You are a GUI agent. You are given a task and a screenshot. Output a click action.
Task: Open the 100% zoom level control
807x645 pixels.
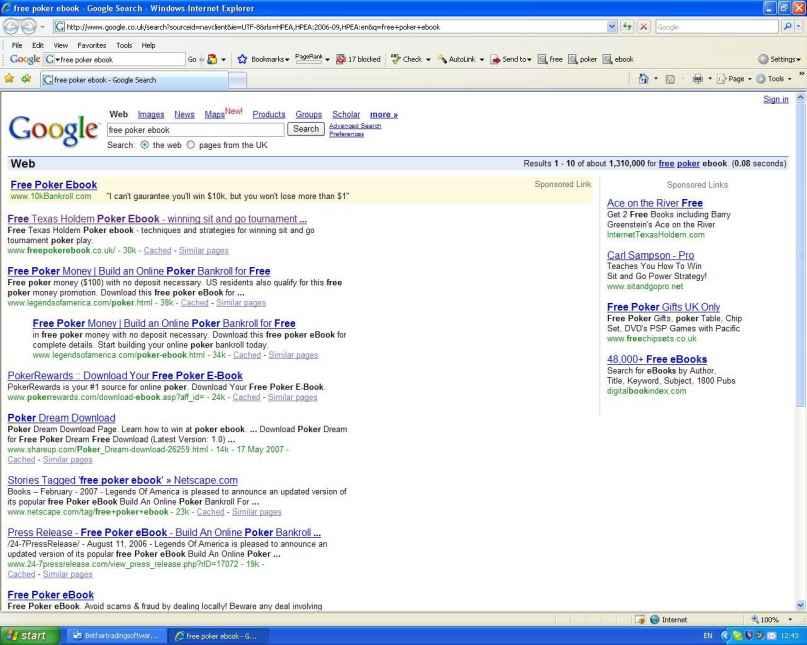768,620
